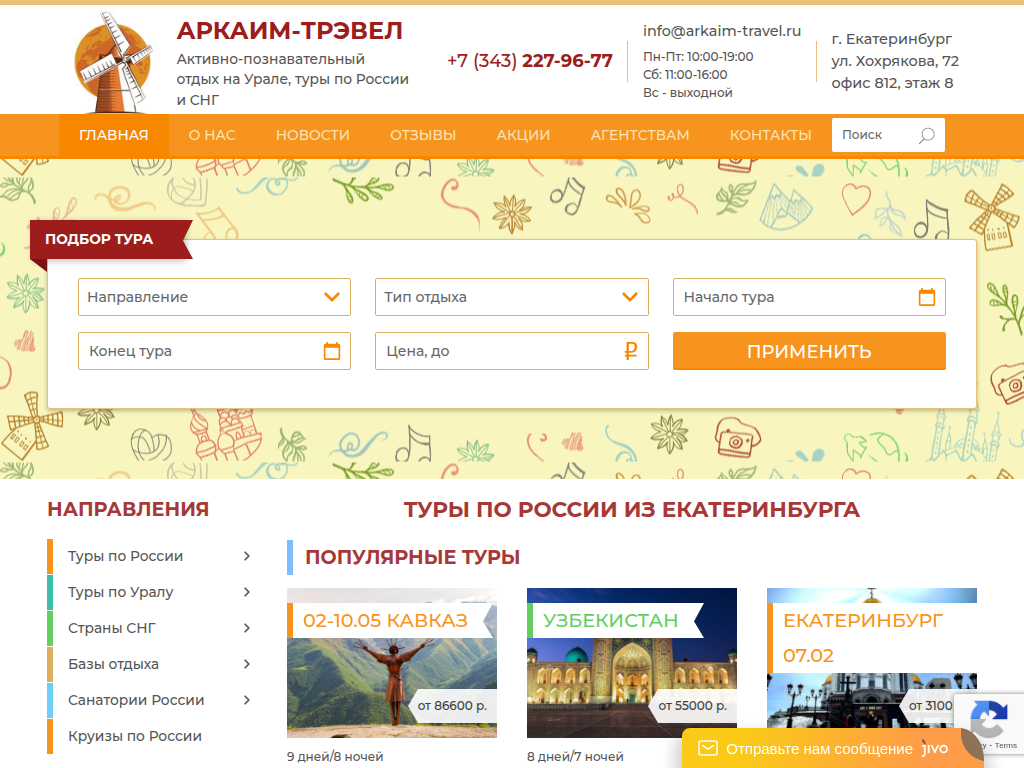
Task: Click the Аркаим-Трэвел windmill logo
Action: pyautogui.click(x=110, y=58)
